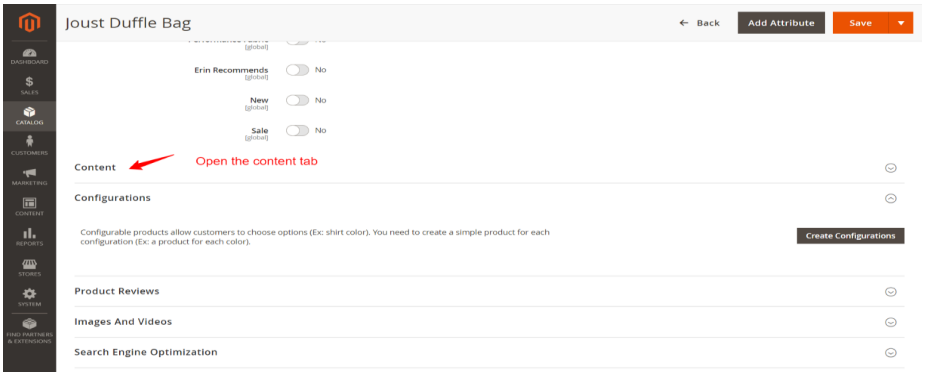Toggle the New product switch
927x377 pixels.
pyautogui.click(x=297, y=100)
